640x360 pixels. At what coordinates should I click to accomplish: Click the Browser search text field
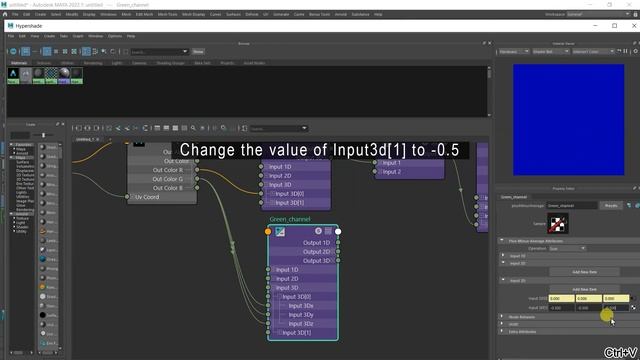156,52
